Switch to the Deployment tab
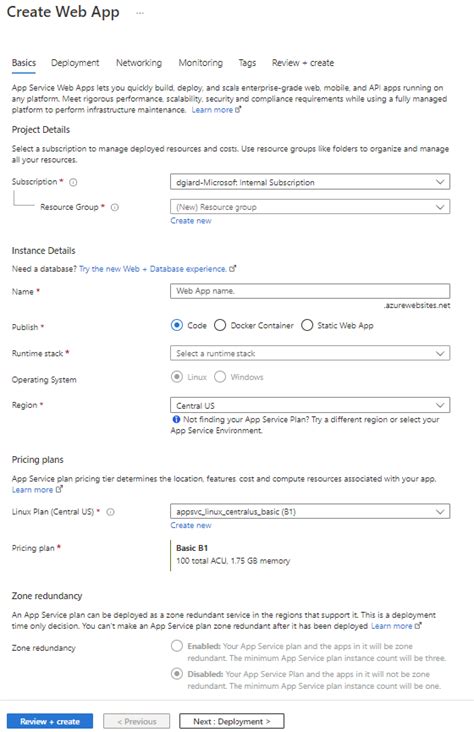Viewport: 474px width, 732px height. [x=75, y=63]
